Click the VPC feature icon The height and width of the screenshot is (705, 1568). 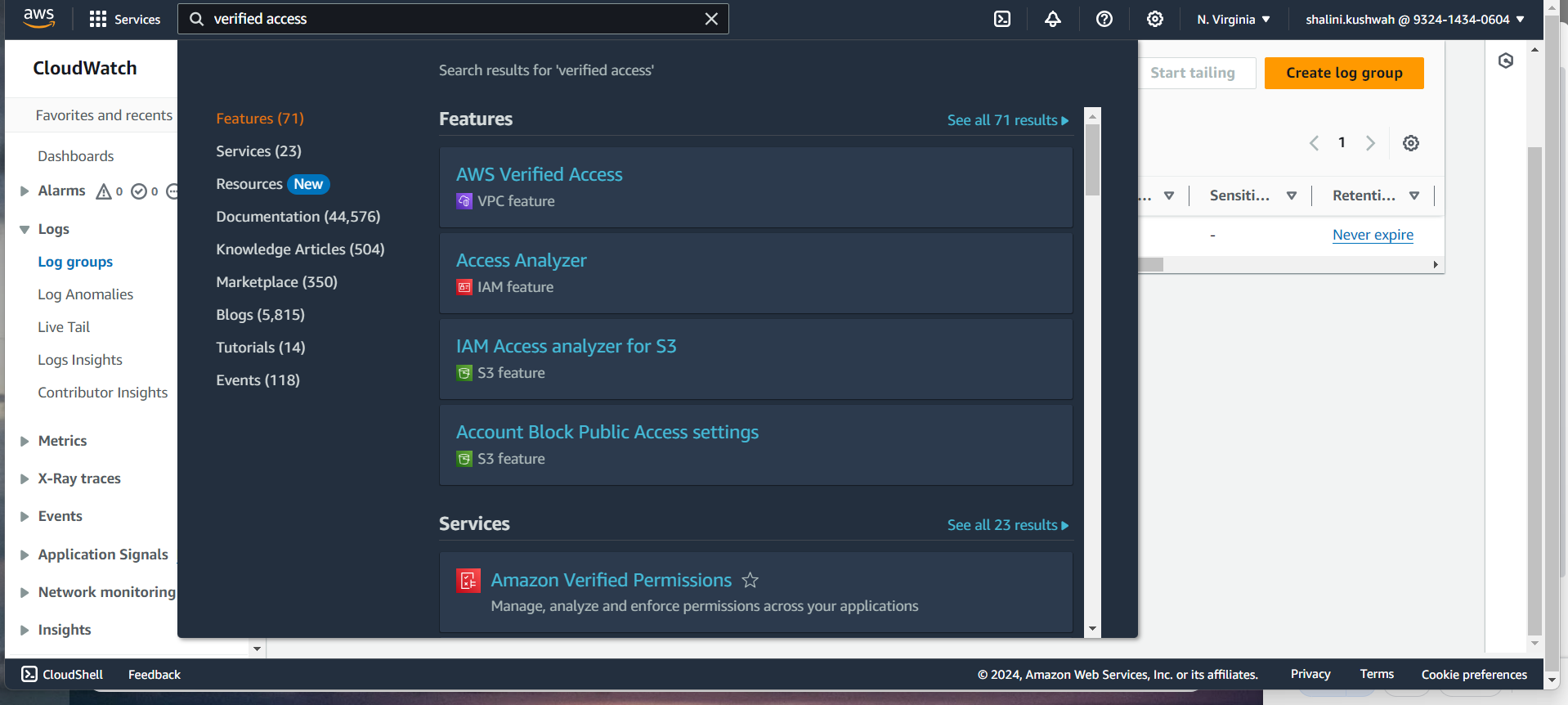464,201
